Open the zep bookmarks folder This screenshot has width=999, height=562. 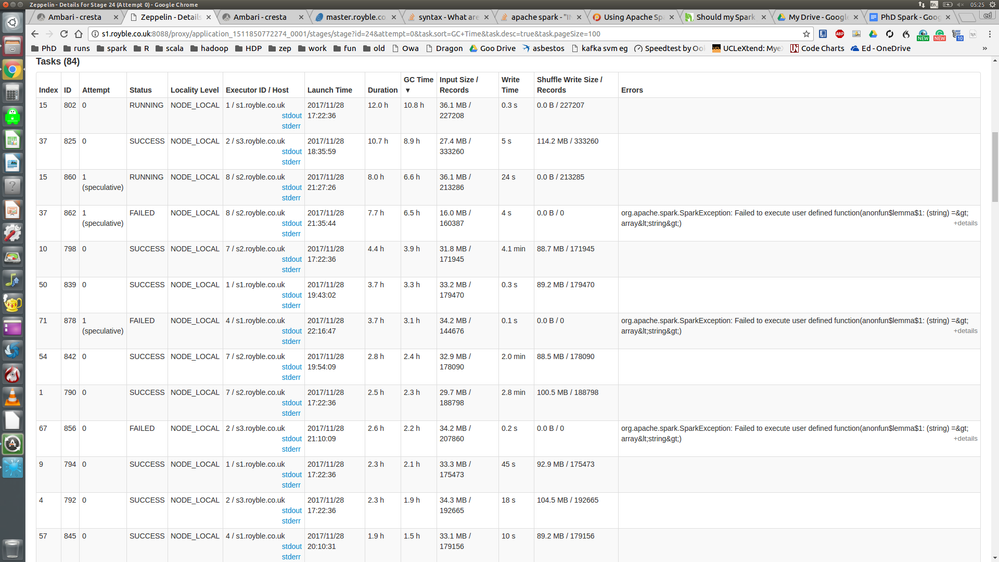(279, 48)
